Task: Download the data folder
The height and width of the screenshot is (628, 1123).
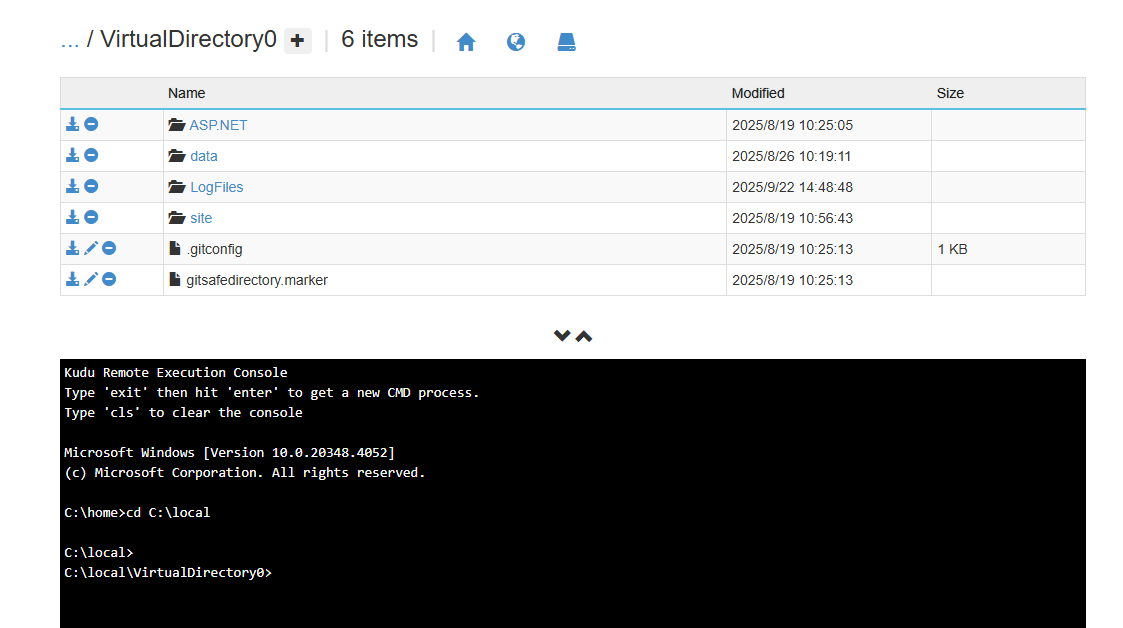Action: pos(72,155)
